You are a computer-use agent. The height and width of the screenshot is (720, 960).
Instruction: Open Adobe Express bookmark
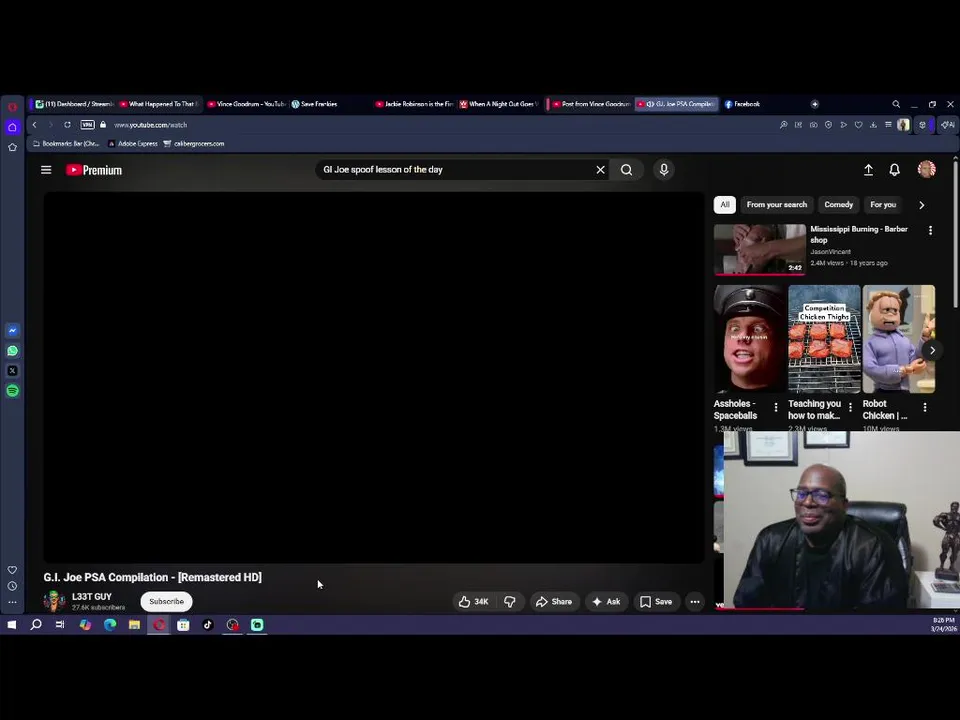(x=133, y=144)
